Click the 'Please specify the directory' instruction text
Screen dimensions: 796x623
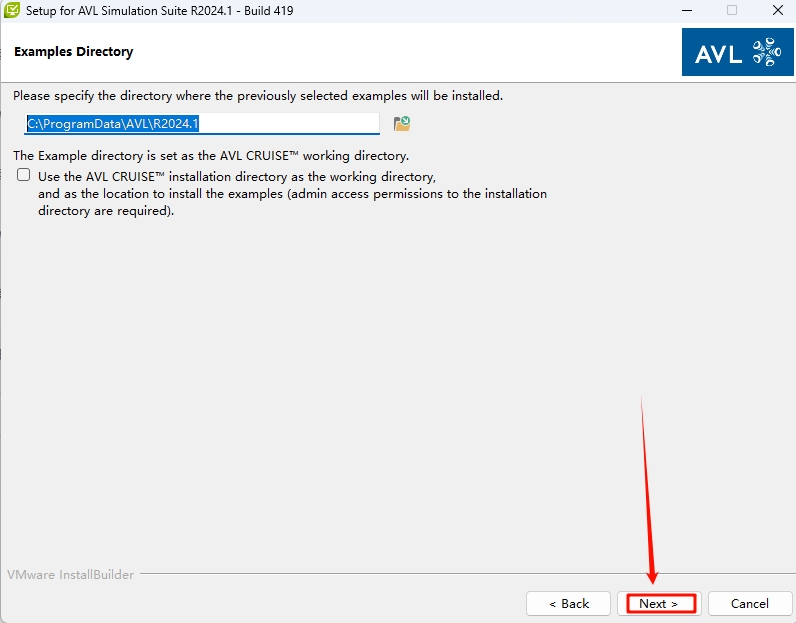257,96
